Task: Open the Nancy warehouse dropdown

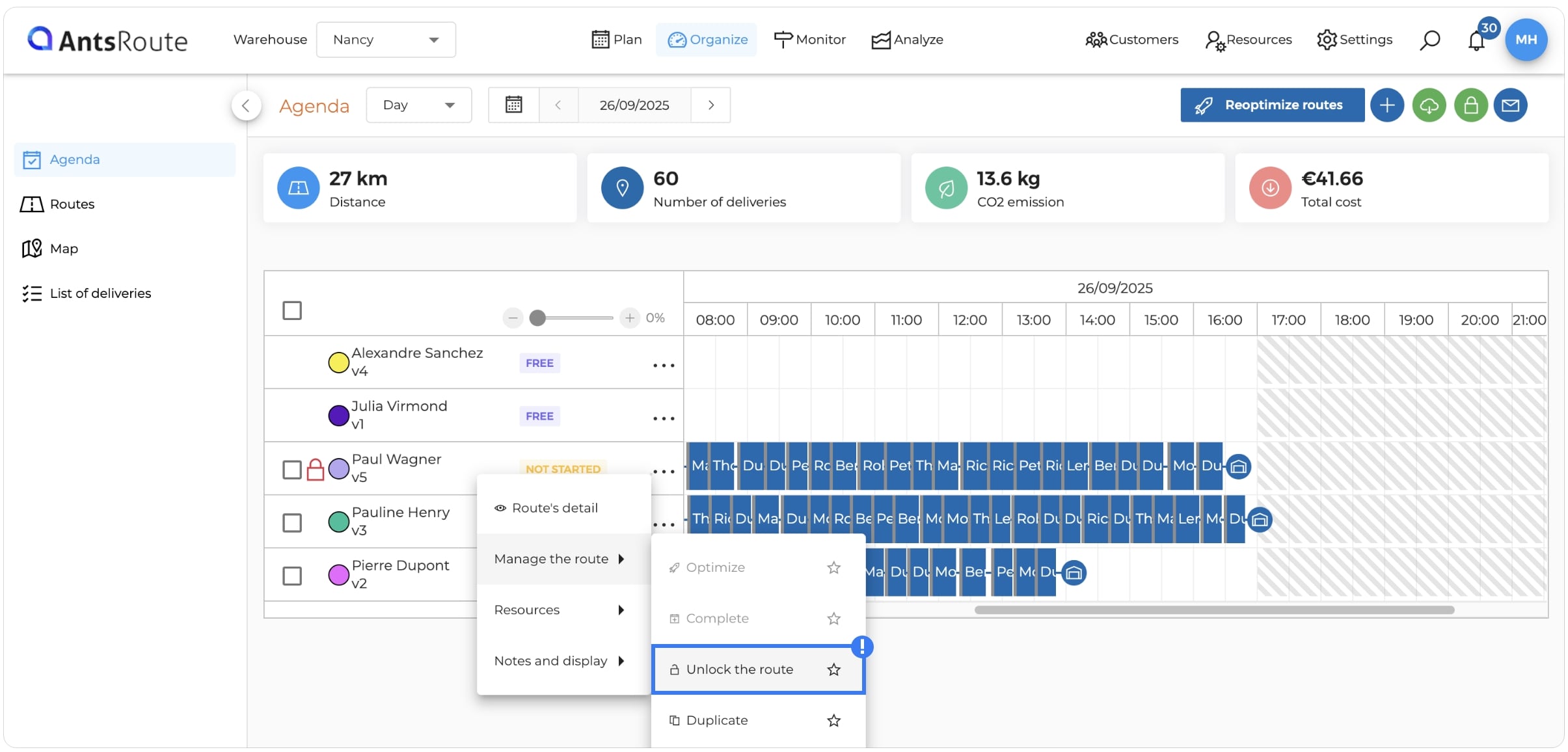Action: tap(386, 40)
